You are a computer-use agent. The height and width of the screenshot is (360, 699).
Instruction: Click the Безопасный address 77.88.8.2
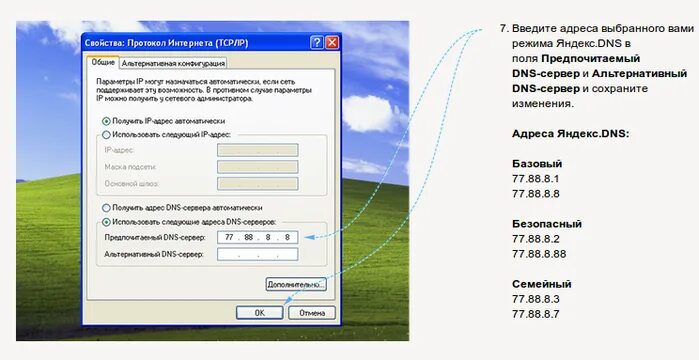tap(535, 239)
